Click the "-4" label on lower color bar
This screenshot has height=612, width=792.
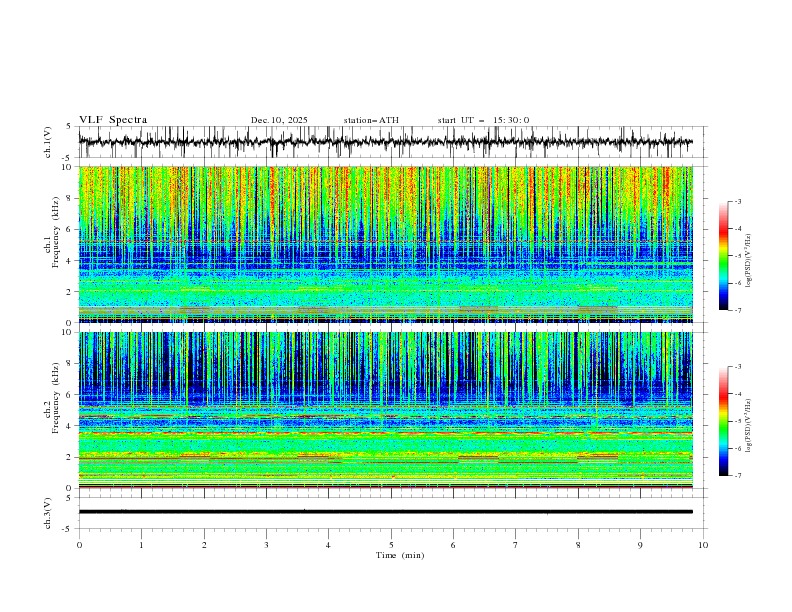[737, 394]
